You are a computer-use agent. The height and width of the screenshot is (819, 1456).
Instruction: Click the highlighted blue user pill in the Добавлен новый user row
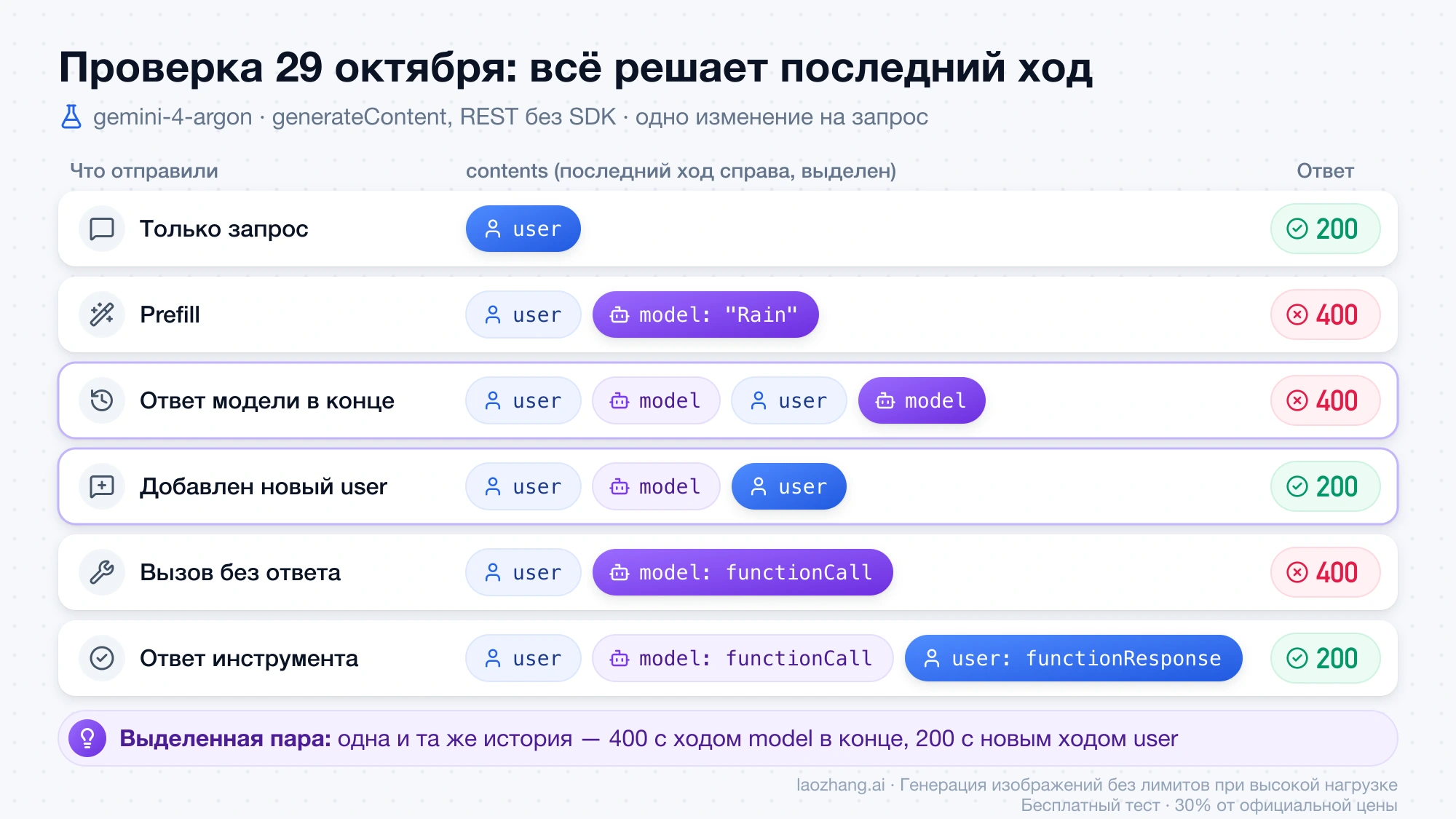pyautogui.click(x=789, y=486)
